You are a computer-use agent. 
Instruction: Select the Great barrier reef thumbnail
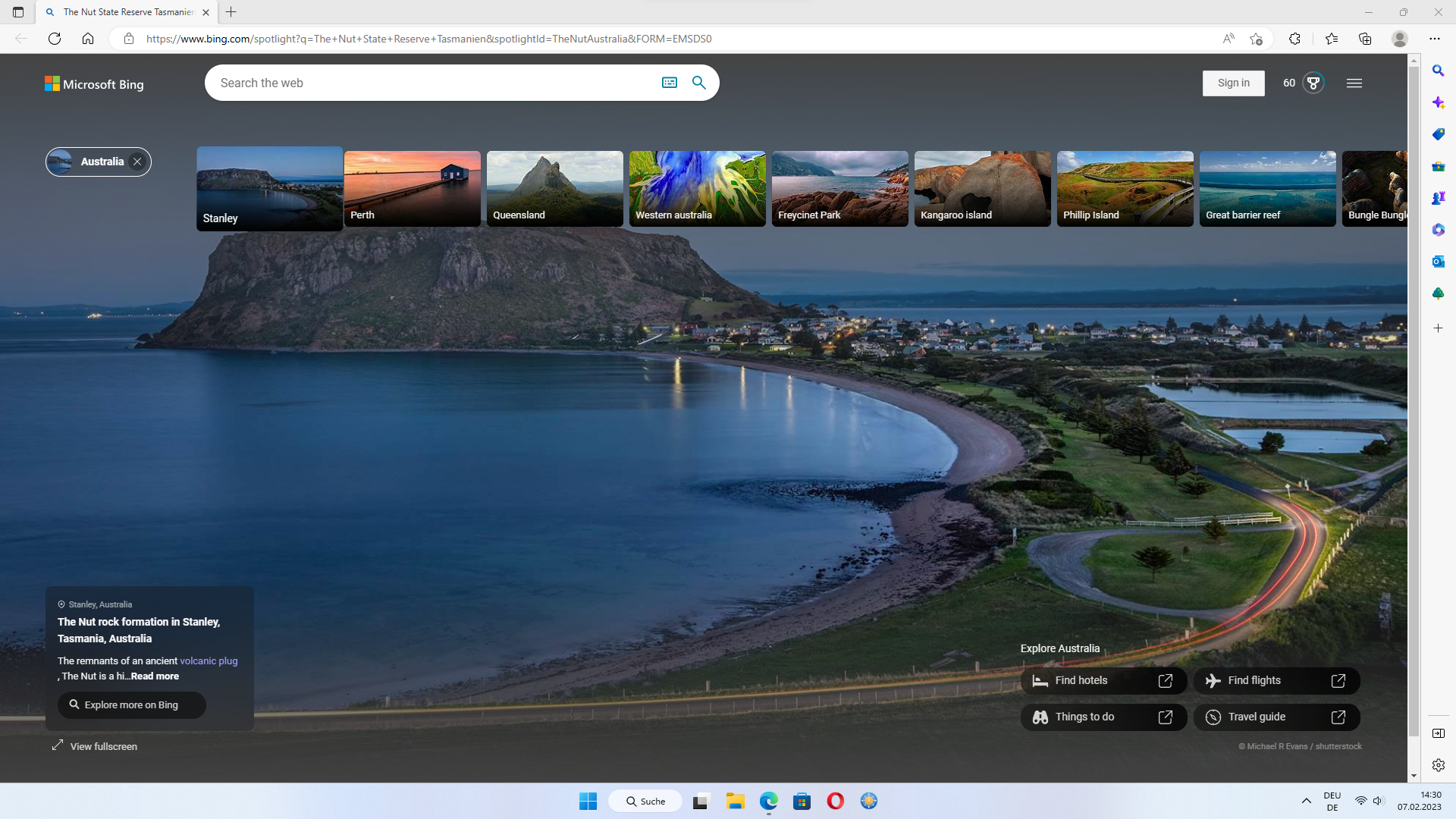[1267, 188]
